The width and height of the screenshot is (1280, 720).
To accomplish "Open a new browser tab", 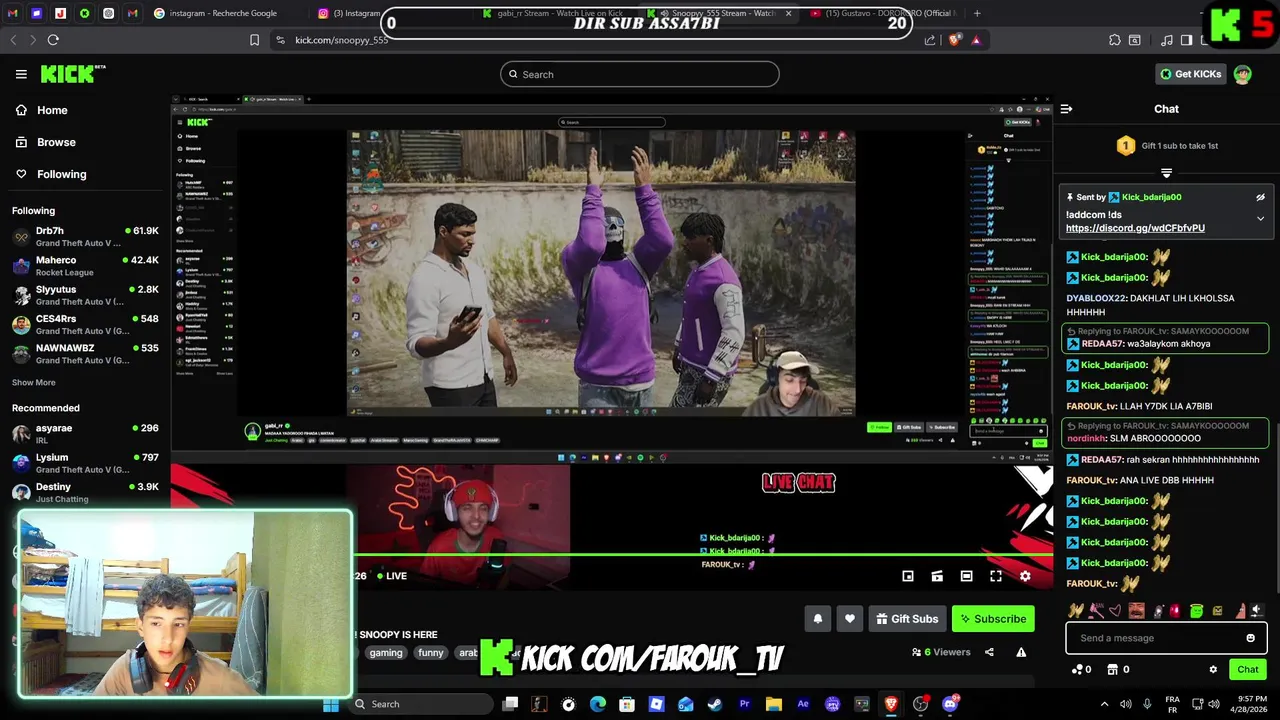I will (x=977, y=13).
